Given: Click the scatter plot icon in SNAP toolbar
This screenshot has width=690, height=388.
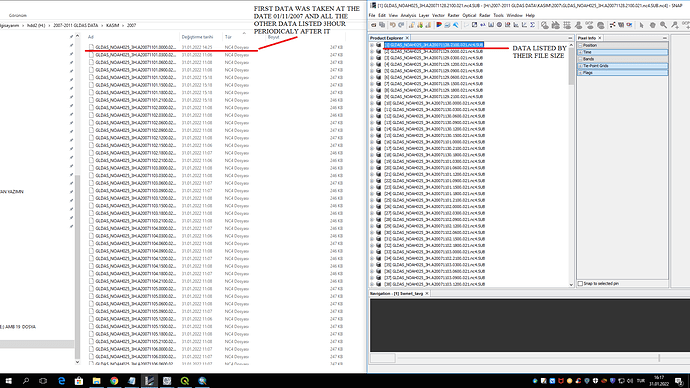Looking at the screenshot, I should click(524, 25).
